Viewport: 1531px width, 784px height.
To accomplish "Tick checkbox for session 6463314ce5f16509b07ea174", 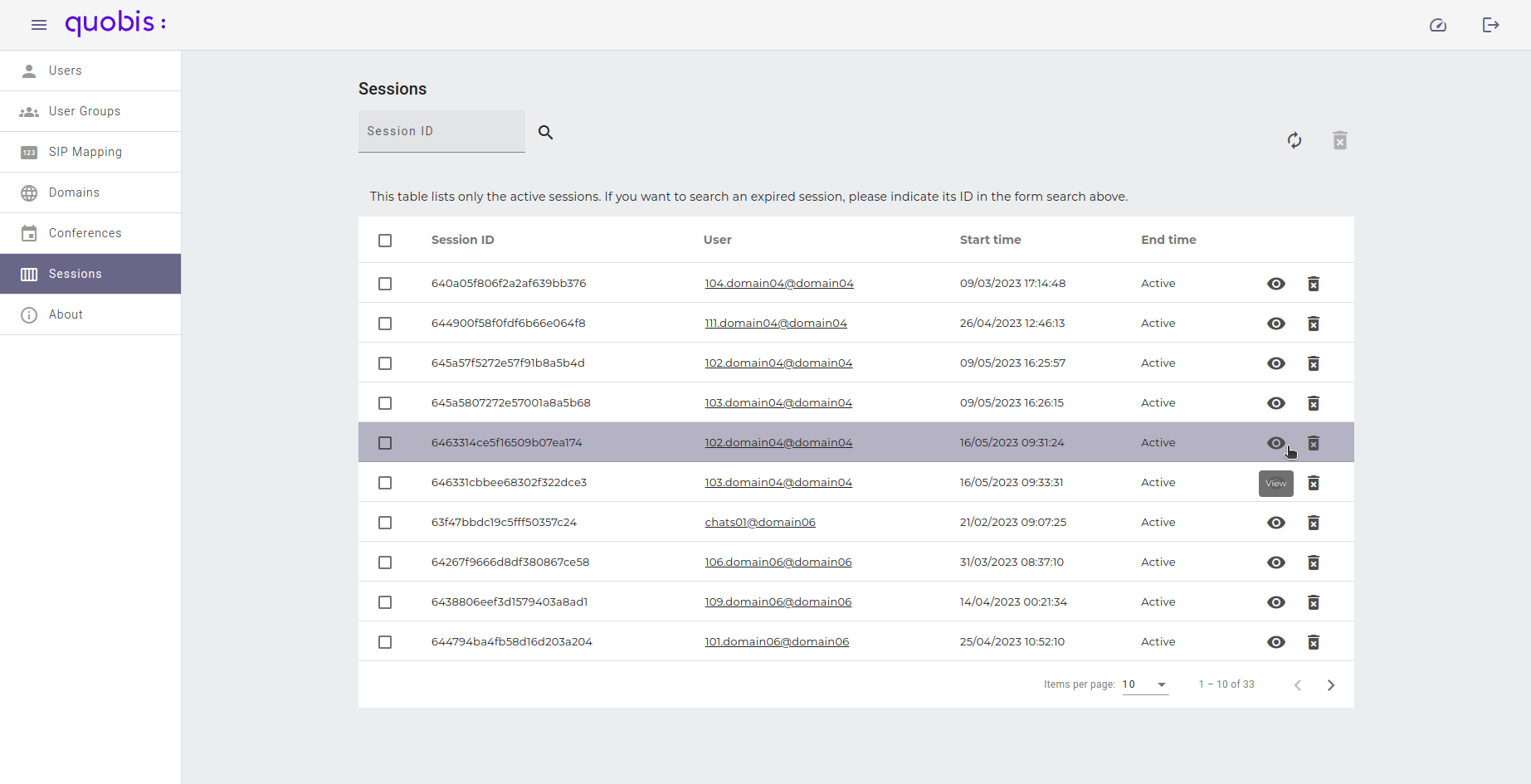I will pos(385,443).
